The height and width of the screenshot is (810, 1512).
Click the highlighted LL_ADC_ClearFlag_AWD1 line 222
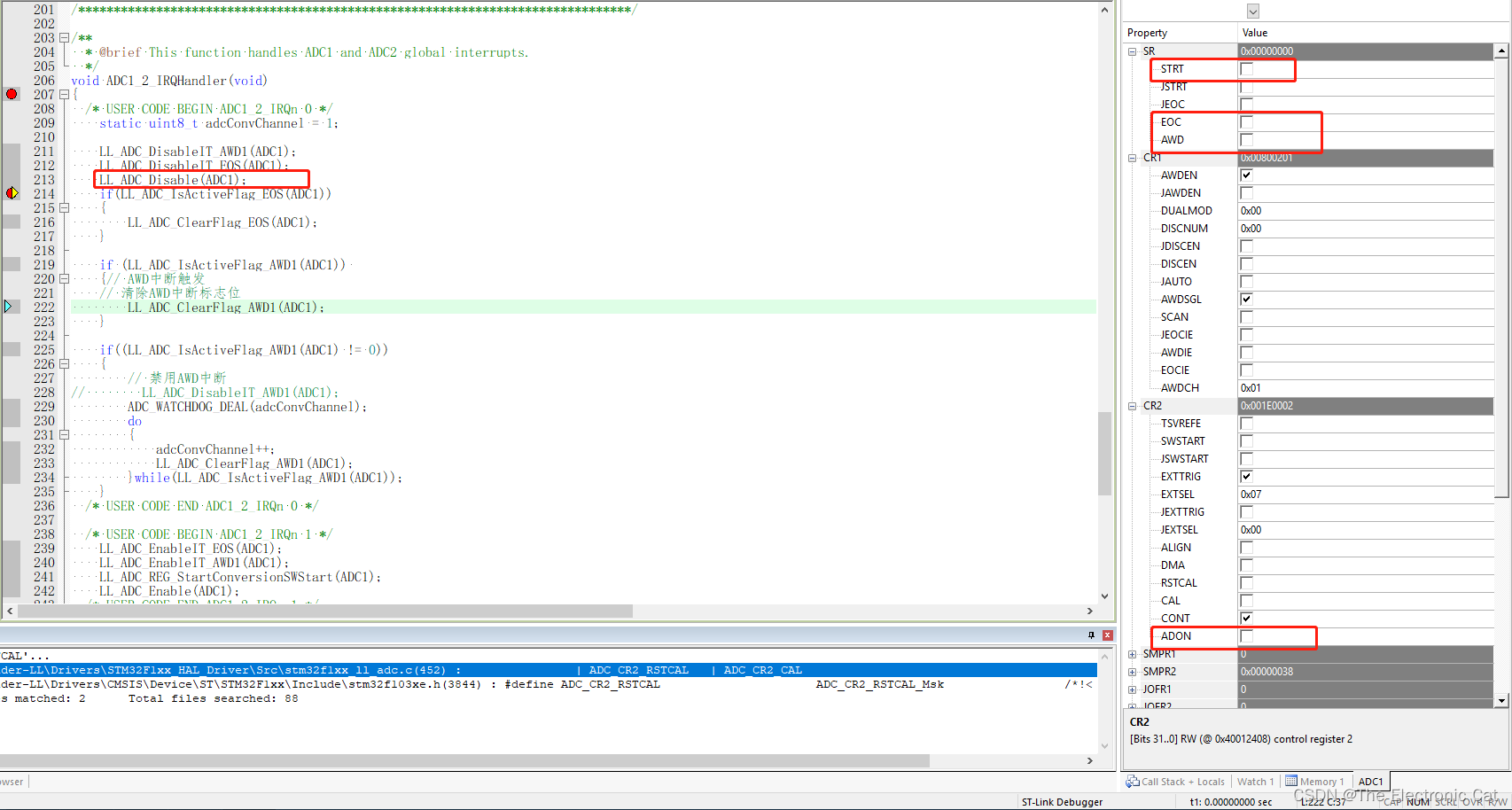226,308
